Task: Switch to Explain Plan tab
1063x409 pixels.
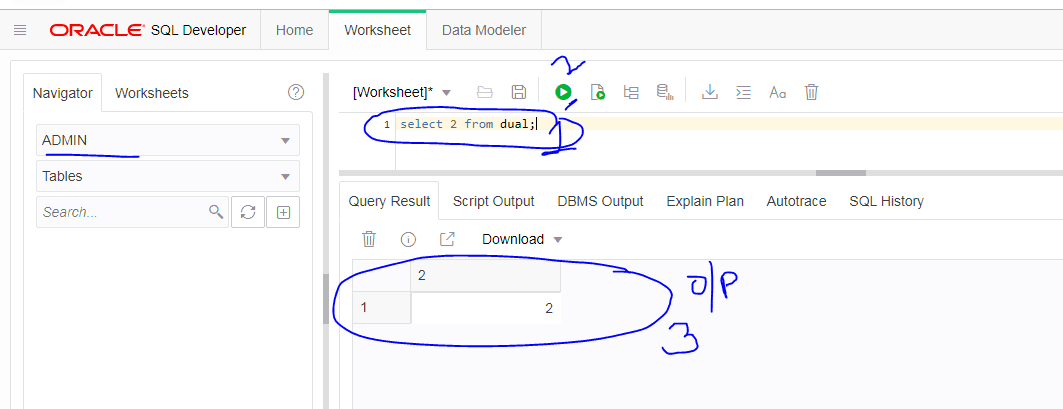Action: (705, 201)
